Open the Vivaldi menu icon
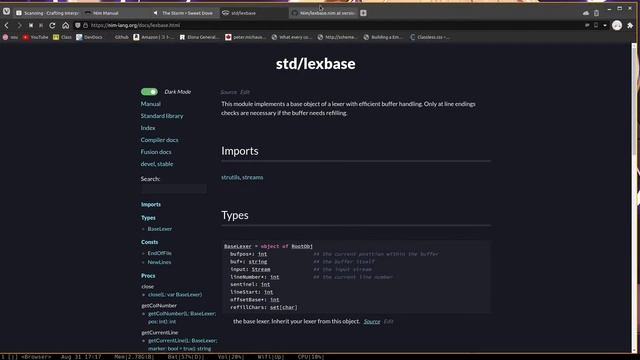The height and width of the screenshot is (360, 640). pyautogui.click(x=7, y=11)
